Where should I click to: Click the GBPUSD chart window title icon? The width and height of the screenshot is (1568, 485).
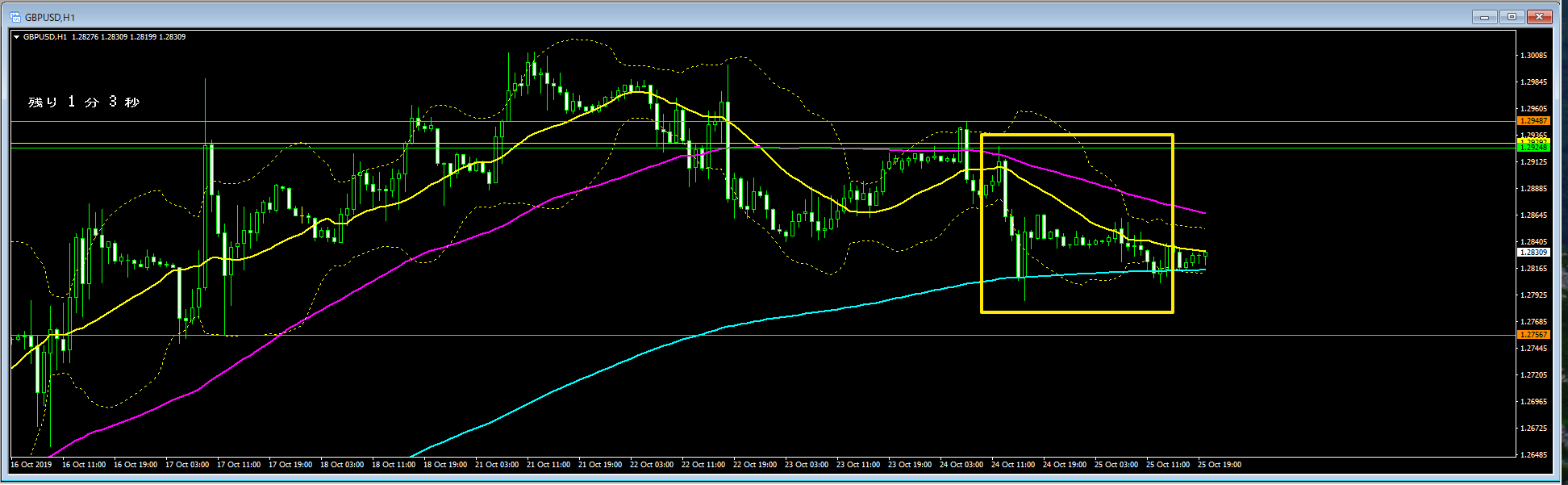pos(15,16)
